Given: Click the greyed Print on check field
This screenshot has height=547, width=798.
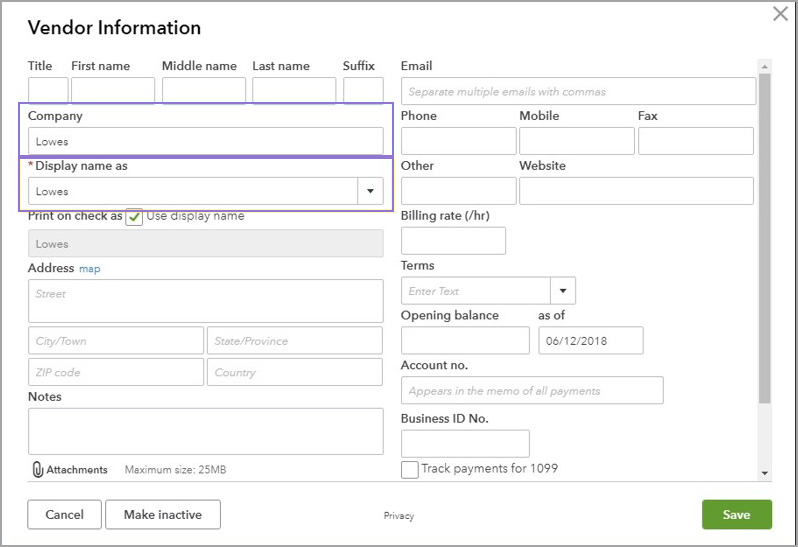Looking at the screenshot, I should [206, 243].
